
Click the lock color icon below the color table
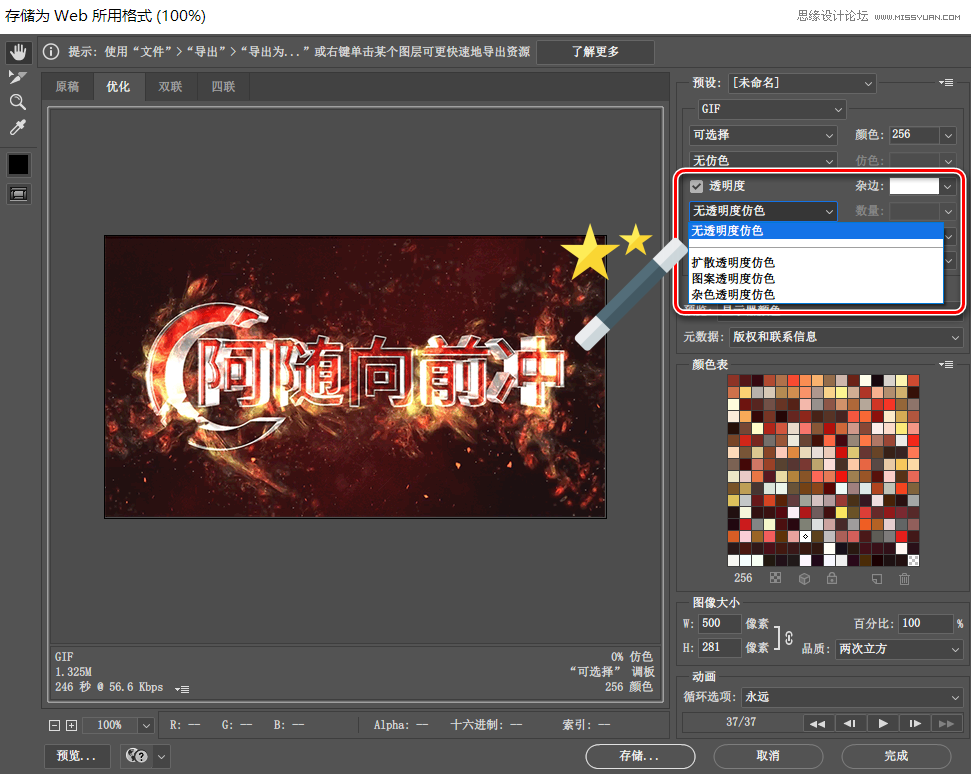[x=831, y=578]
